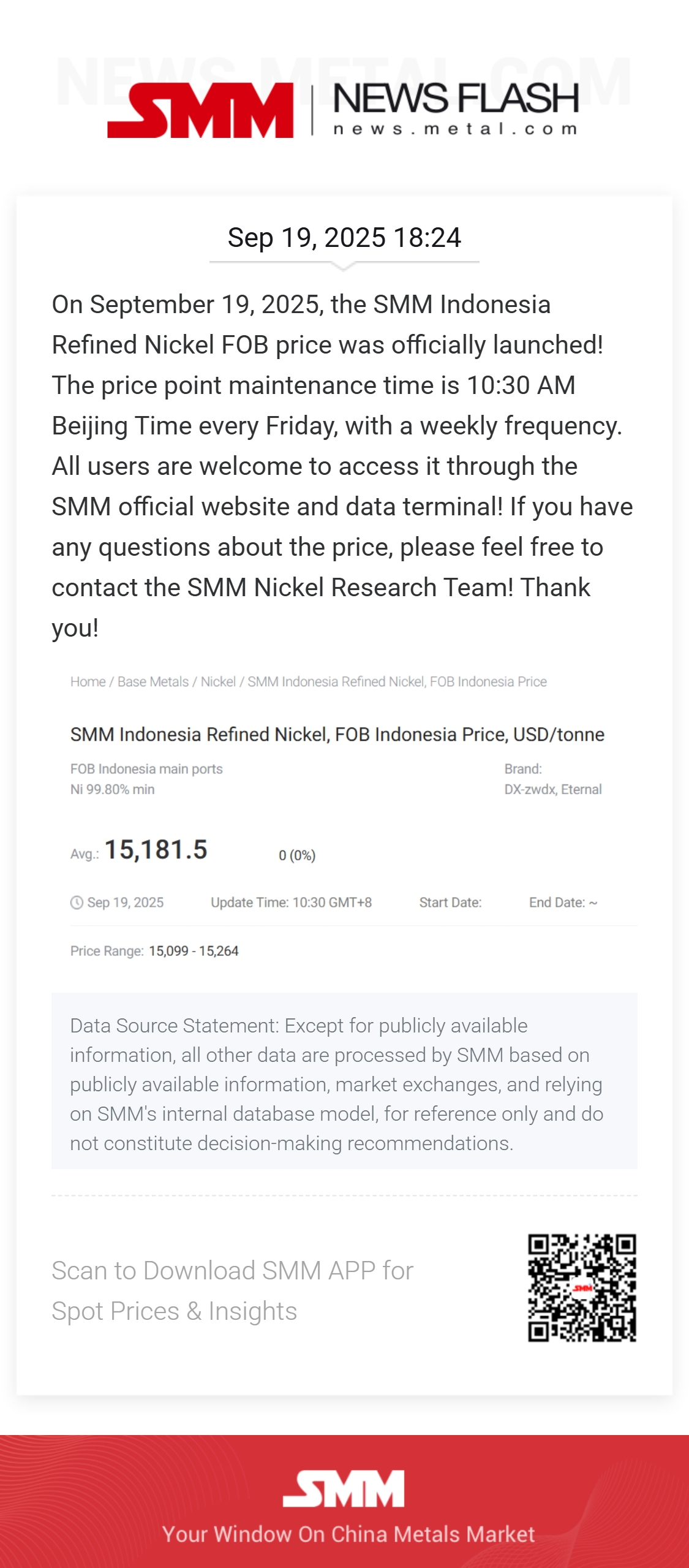Viewport: 689px width, 1568px height.
Task: Click the End Date field
Action: (x=563, y=903)
